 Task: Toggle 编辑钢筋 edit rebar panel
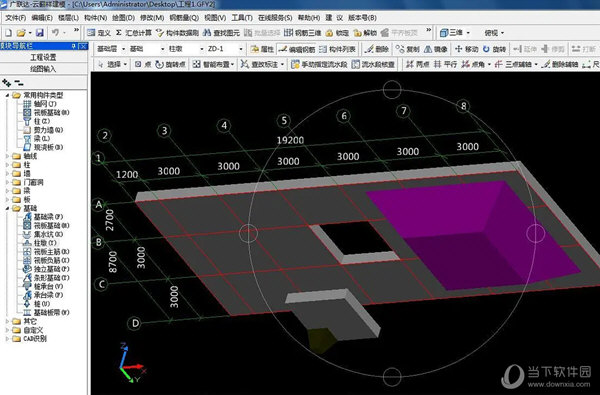(x=297, y=49)
